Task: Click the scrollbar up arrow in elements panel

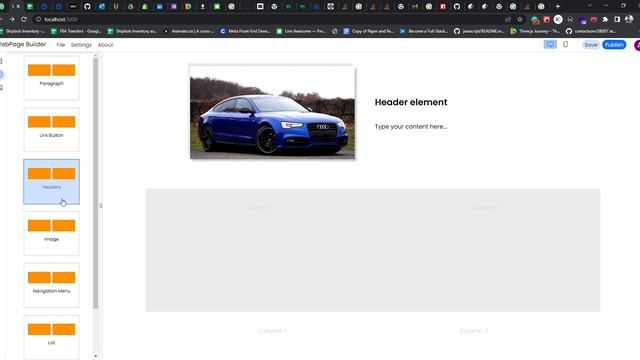Action: click(96, 56)
